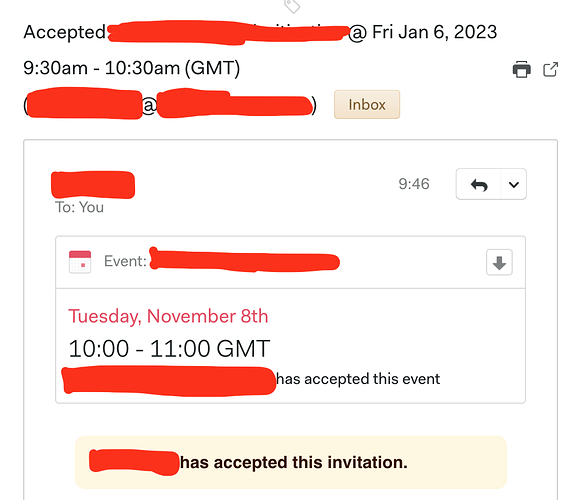Click the '9:30am - 10:30am (GMT)' subject line
The width and height of the screenshot is (580, 500).
pos(132,68)
